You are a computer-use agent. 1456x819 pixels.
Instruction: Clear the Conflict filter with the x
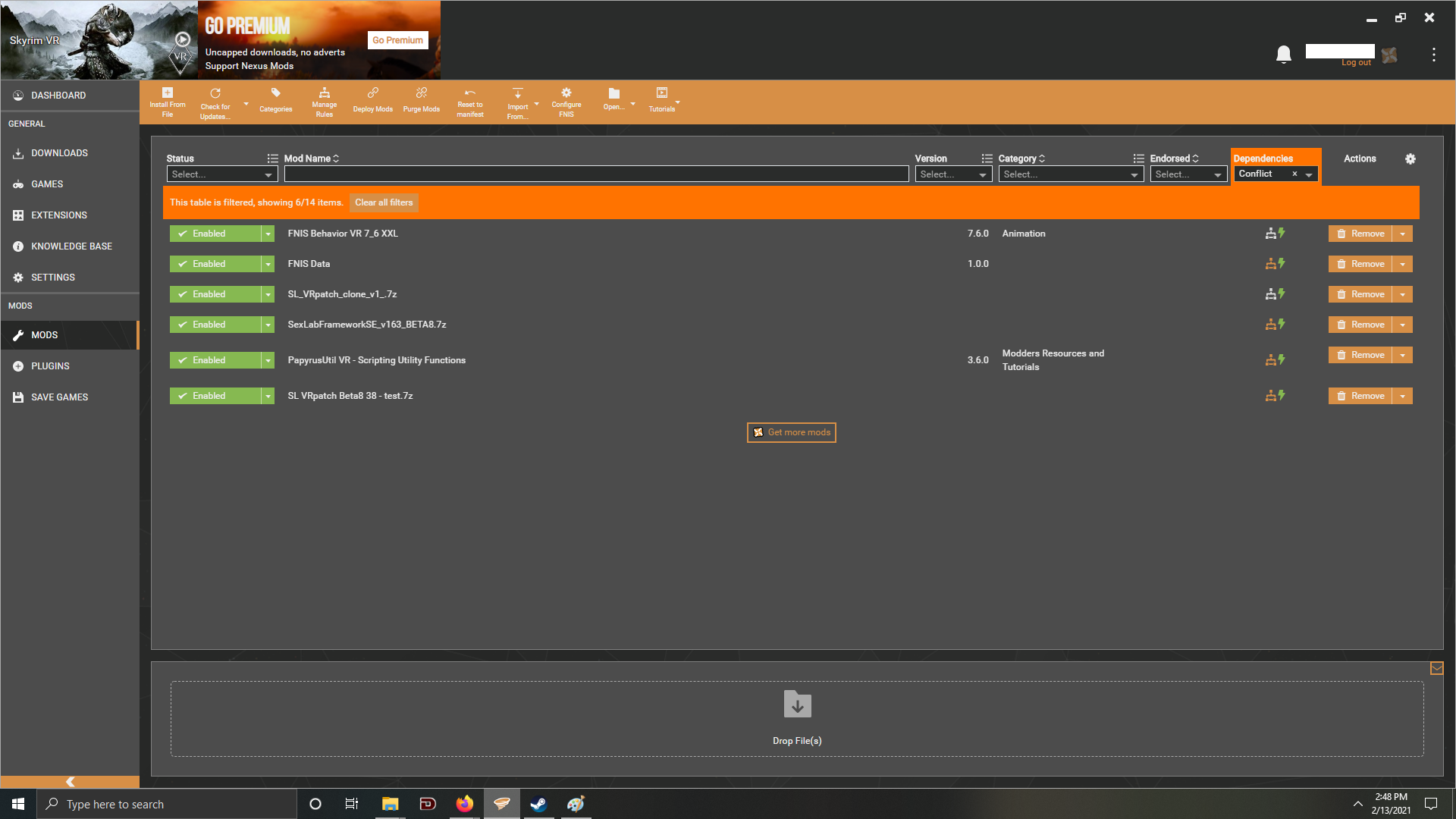(1294, 174)
